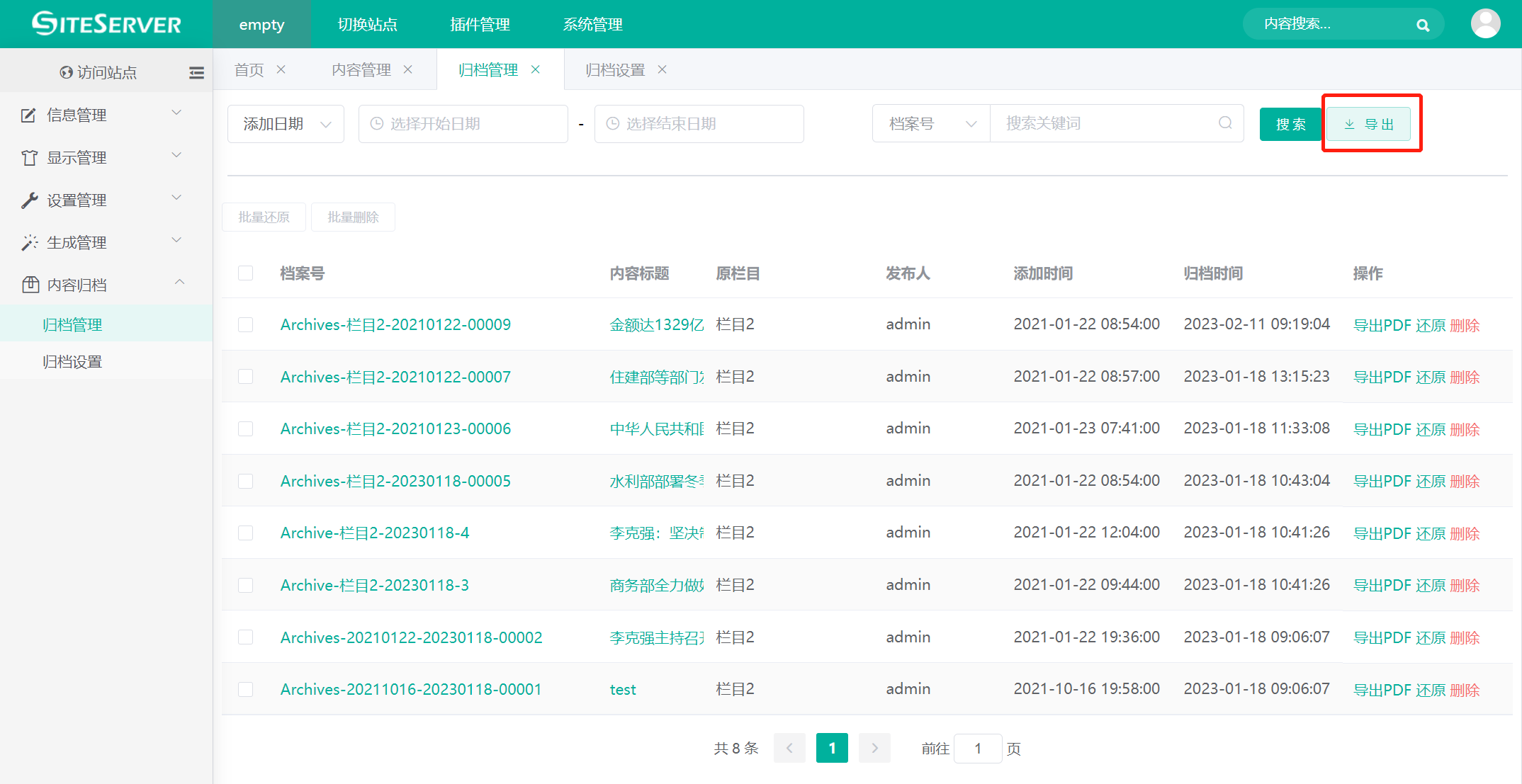
Task: Switch to the 首页 tab
Action: [x=249, y=69]
